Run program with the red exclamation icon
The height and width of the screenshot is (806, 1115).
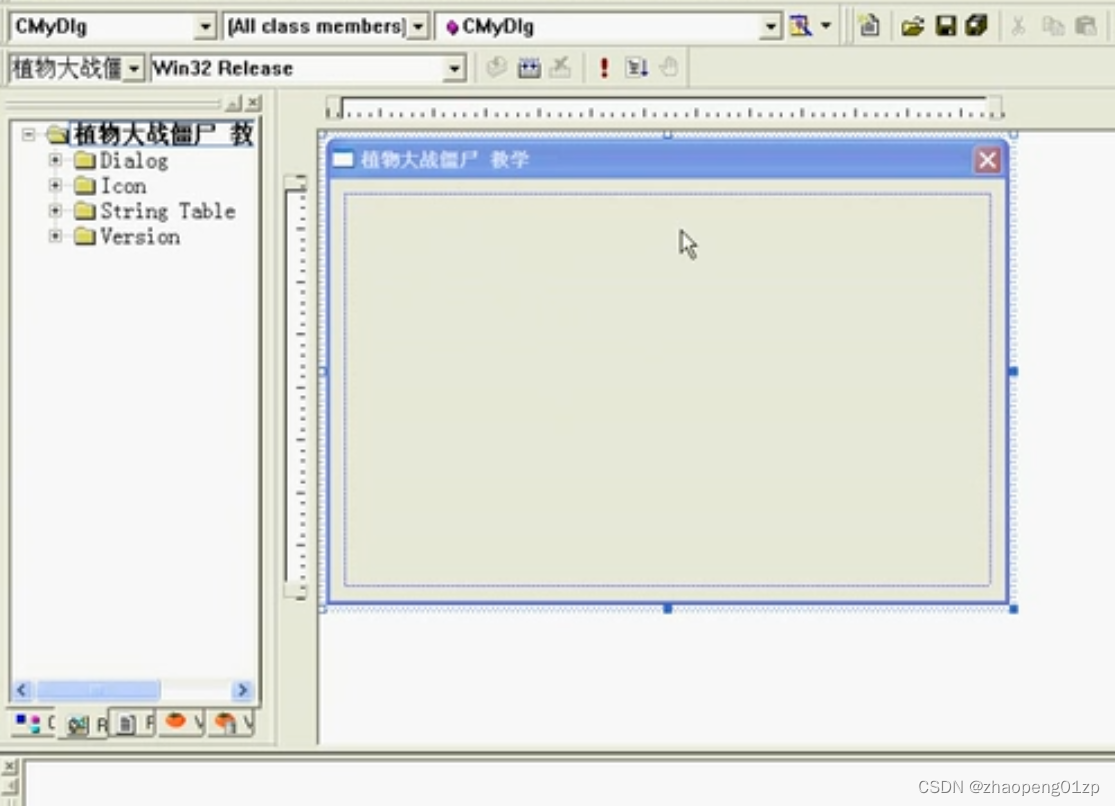point(604,68)
